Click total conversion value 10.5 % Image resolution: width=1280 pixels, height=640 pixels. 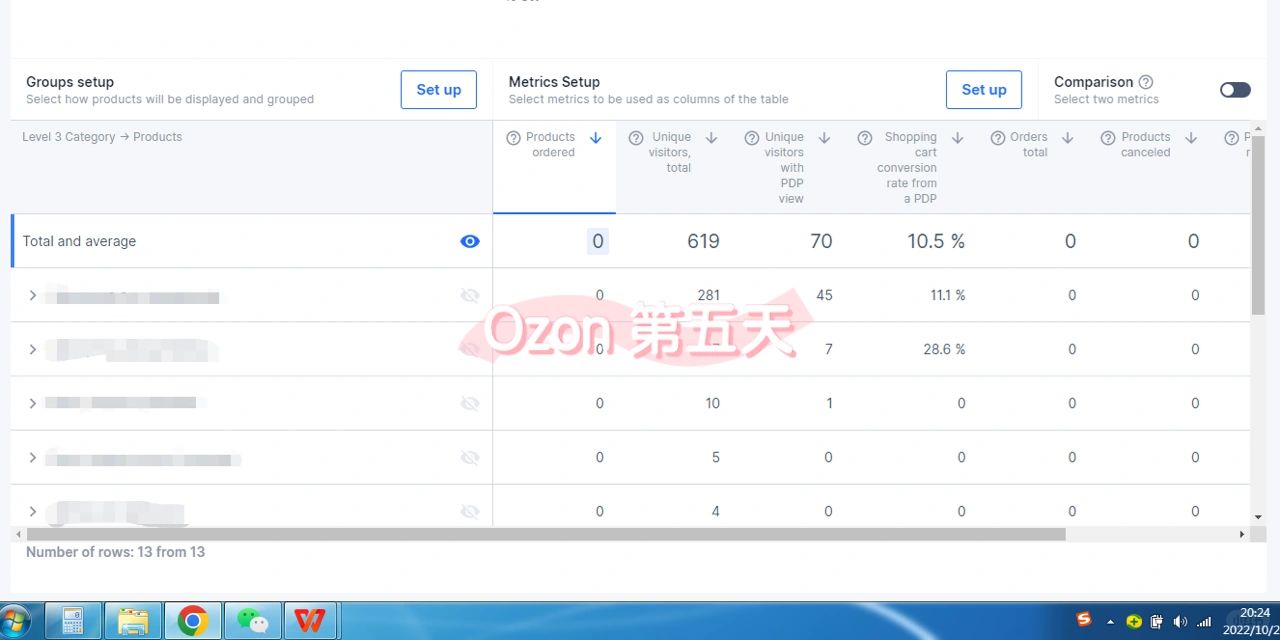(x=936, y=241)
